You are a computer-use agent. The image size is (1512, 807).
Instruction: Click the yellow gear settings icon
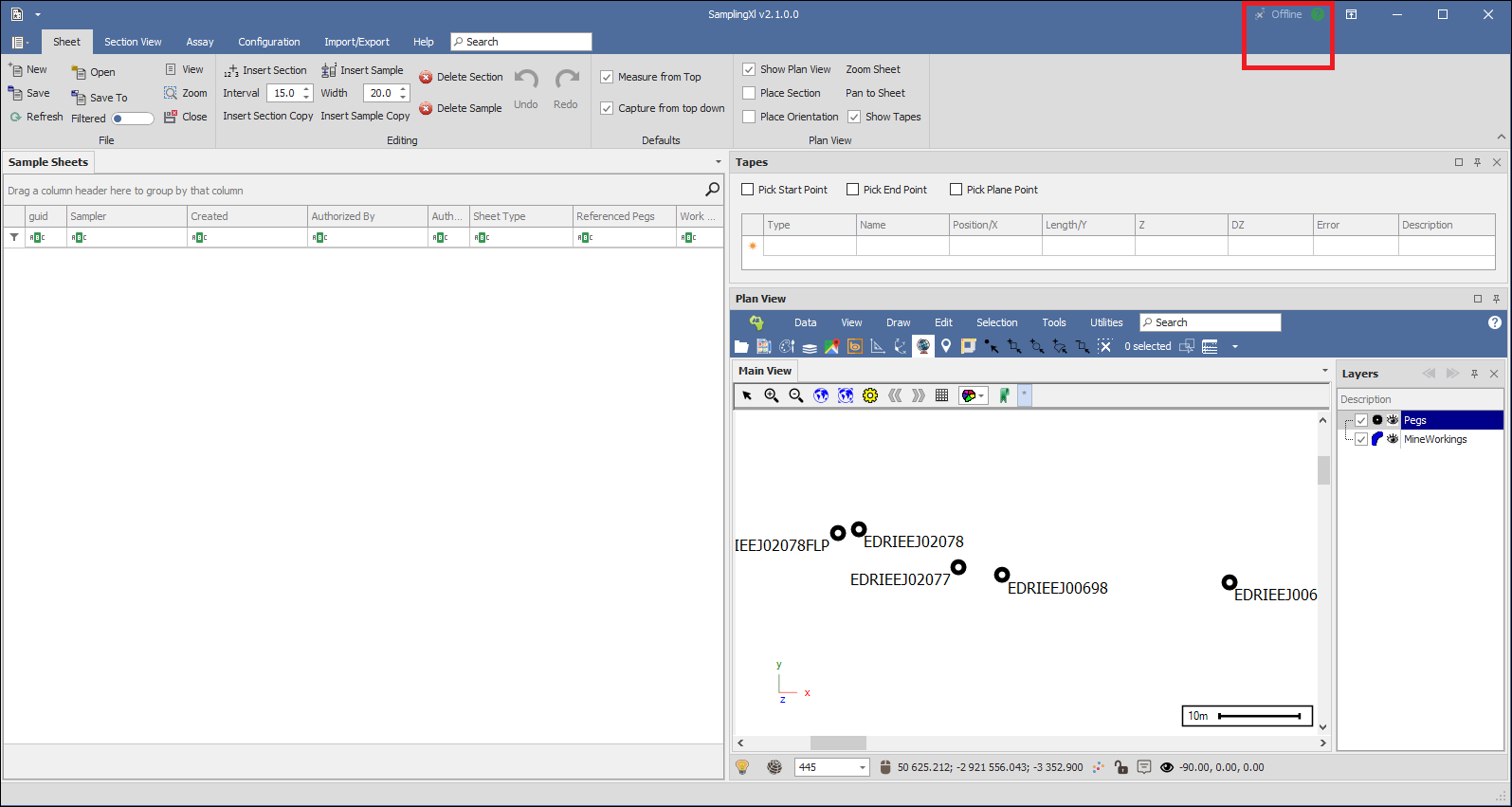[x=870, y=395]
